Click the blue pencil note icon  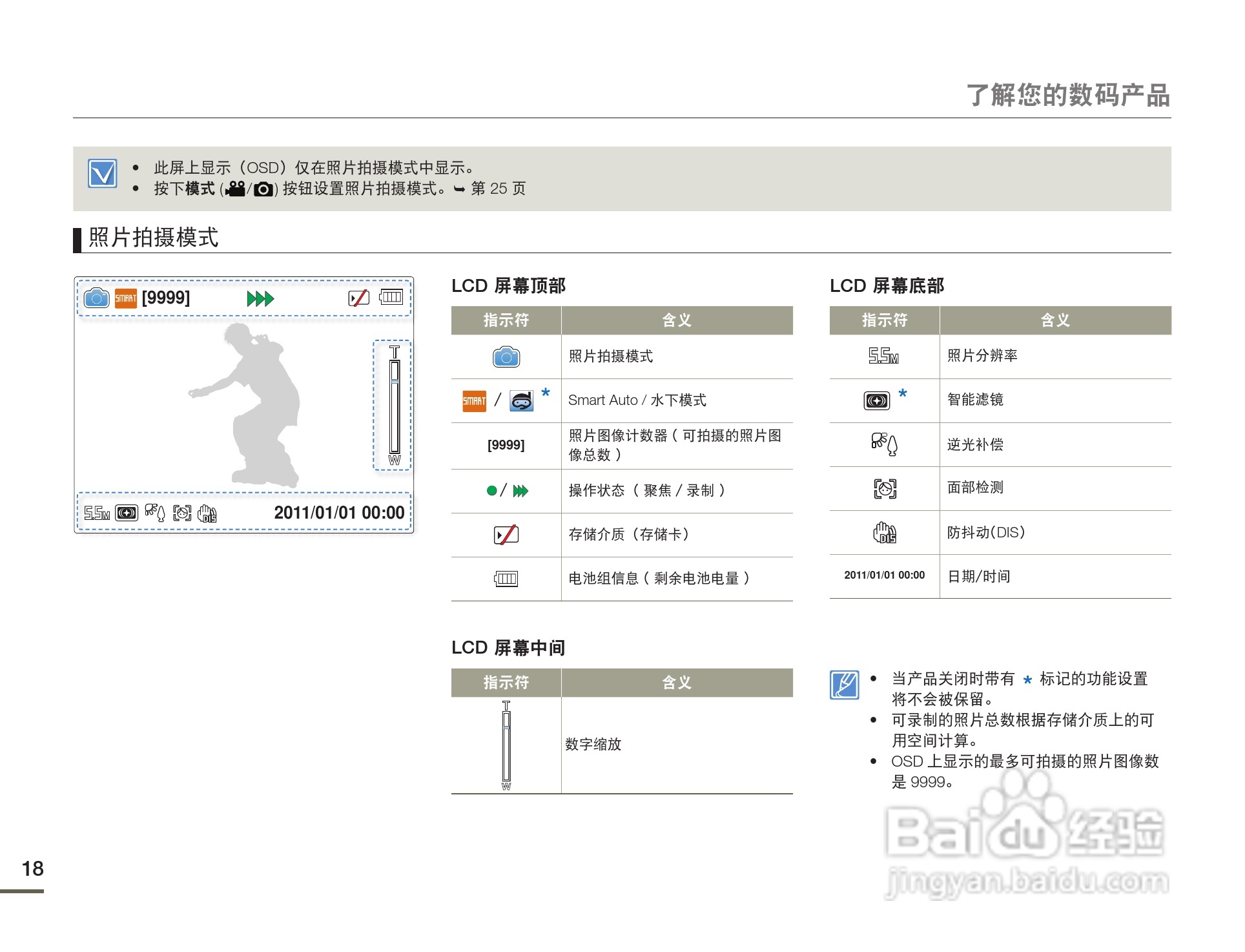point(845,685)
